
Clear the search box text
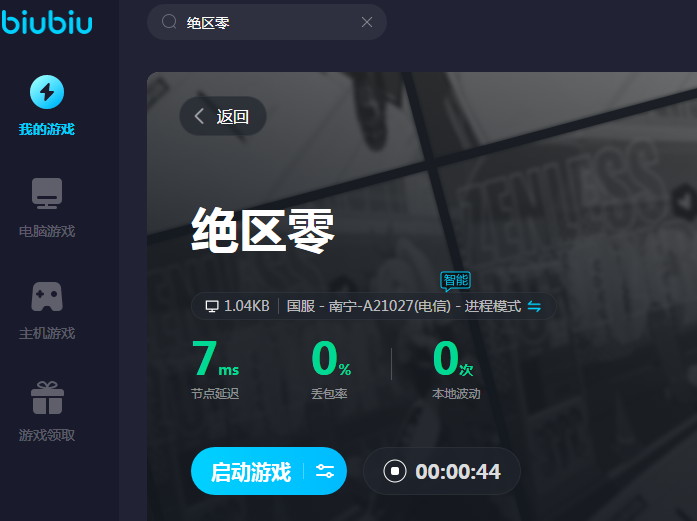click(367, 22)
